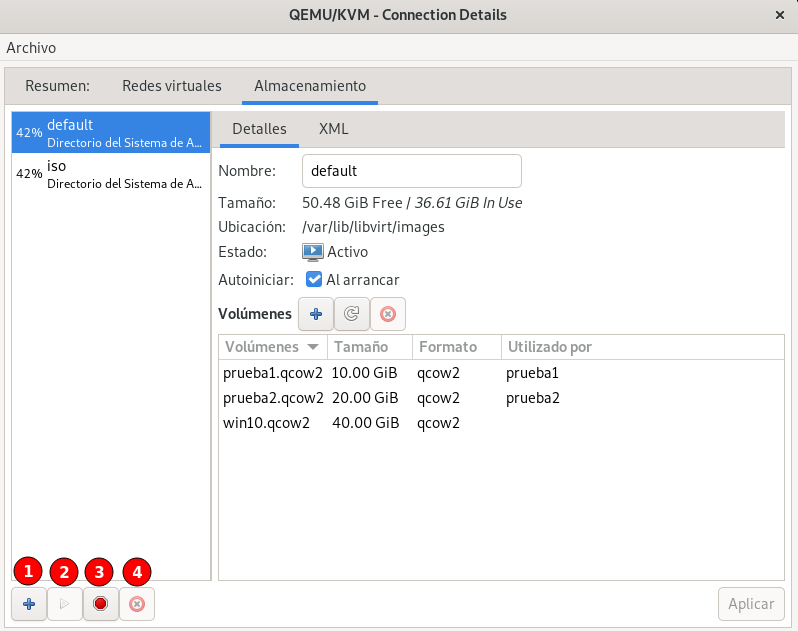Click the add storage pool plus button

[29, 604]
